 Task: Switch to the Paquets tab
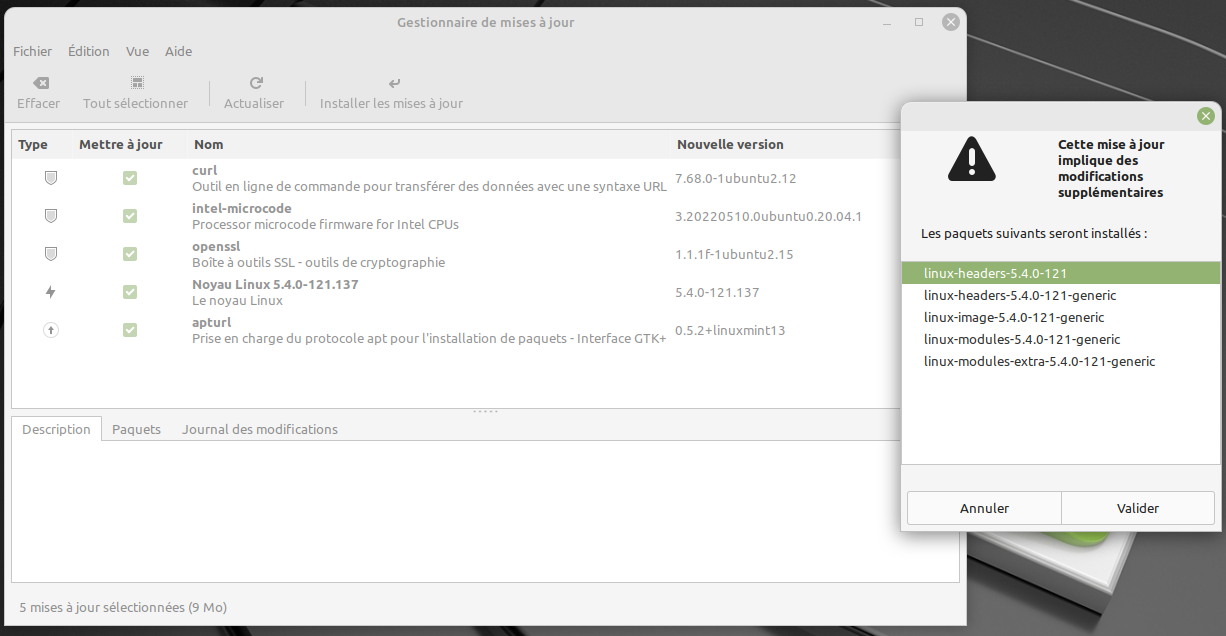coord(136,429)
